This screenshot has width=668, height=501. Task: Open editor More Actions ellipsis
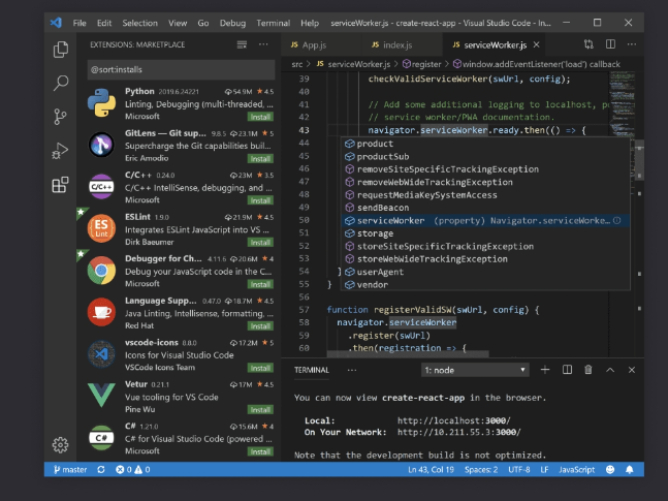pyautogui.click(x=632, y=44)
